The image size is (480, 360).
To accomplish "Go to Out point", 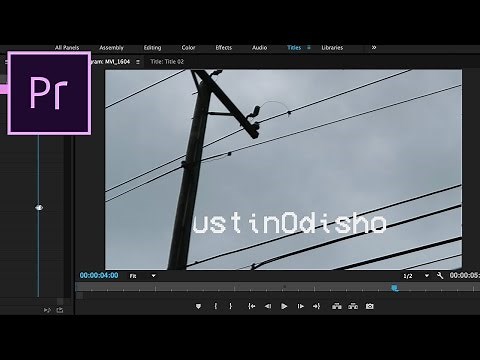I will (316, 306).
